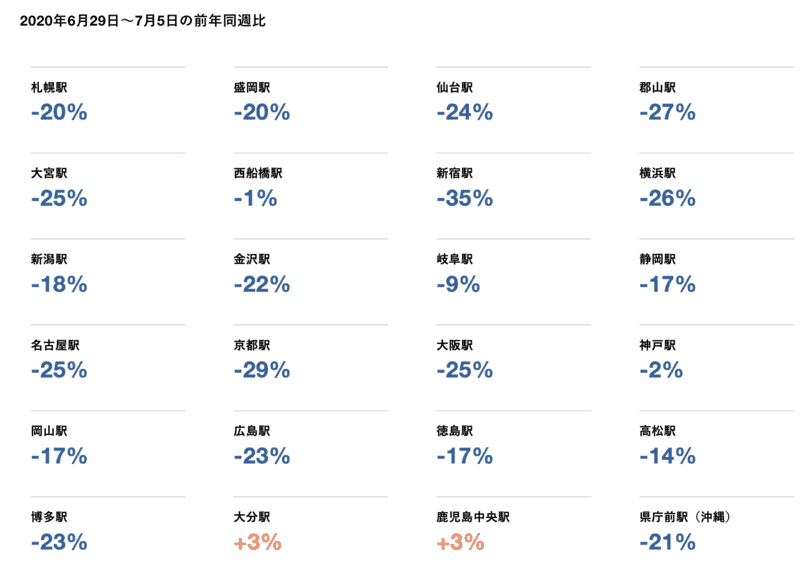Click the 博多駅 -23% value

[59, 542]
